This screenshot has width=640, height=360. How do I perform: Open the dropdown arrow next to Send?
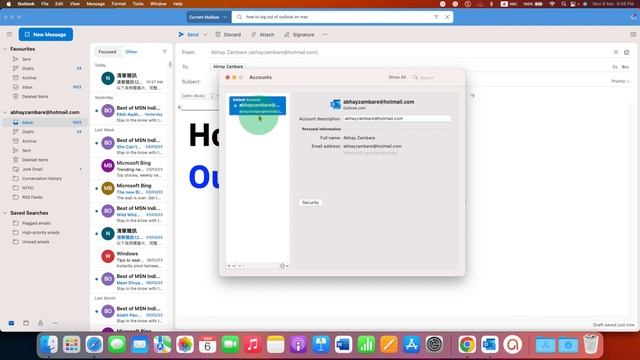tap(205, 35)
